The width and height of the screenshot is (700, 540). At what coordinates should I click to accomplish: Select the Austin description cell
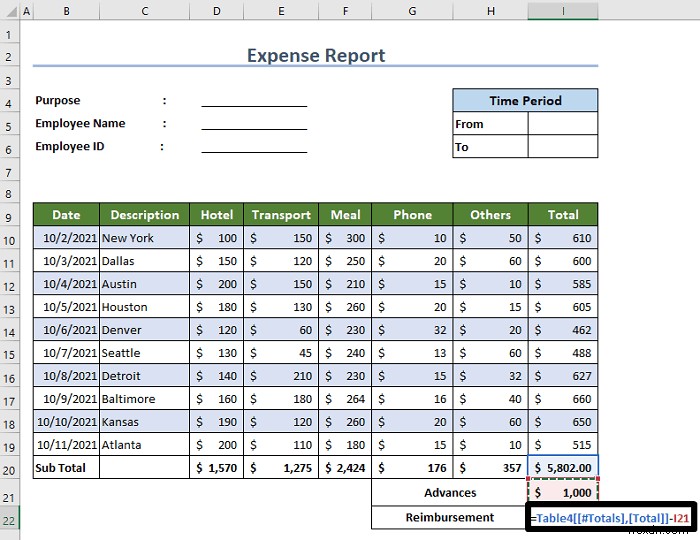coord(145,284)
